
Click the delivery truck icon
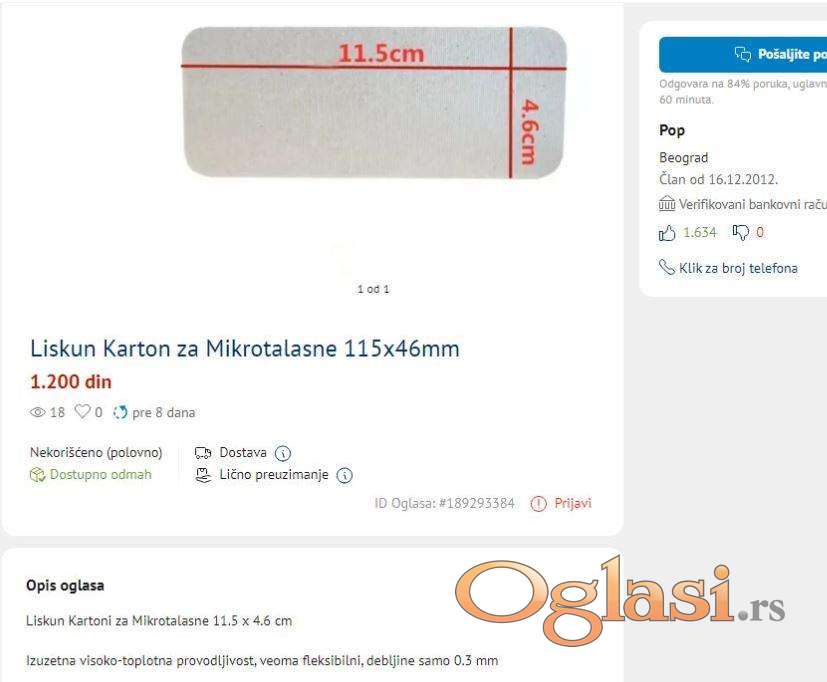pyautogui.click(x=203, y=453)
